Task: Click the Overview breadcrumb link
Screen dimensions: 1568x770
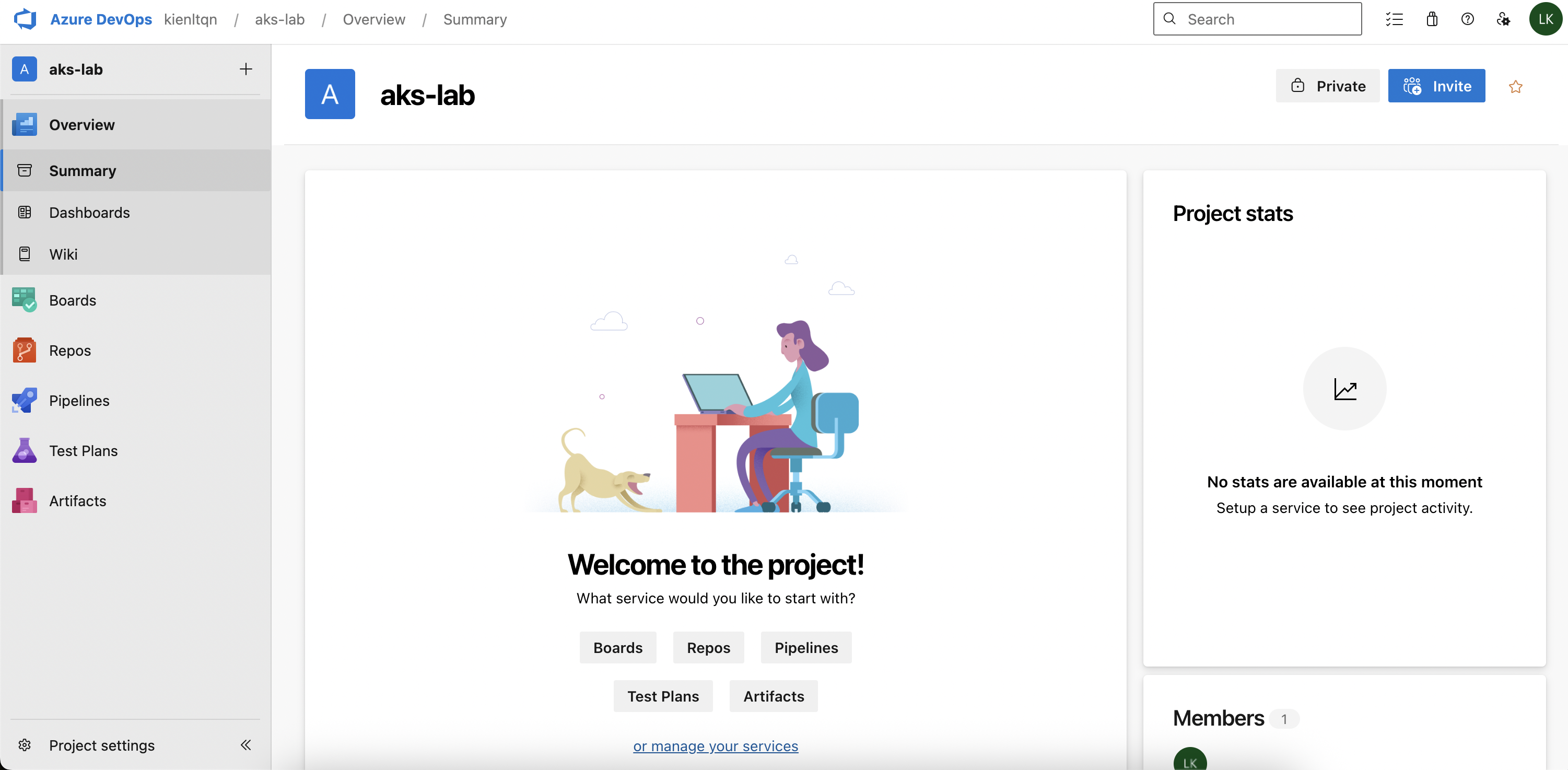Action: pyautogui.click(x=374, y=19)
